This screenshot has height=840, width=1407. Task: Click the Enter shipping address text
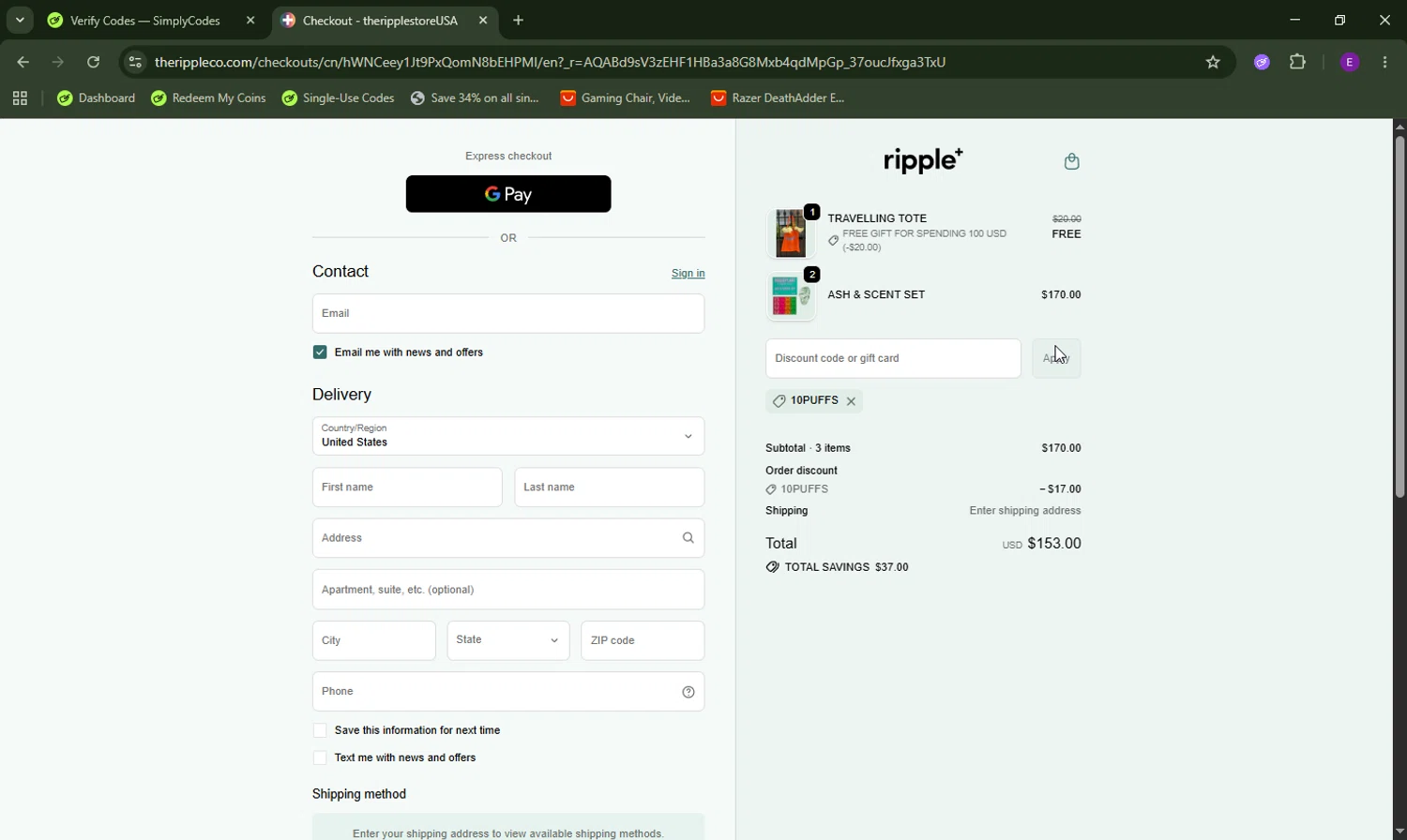[1025, 512]
